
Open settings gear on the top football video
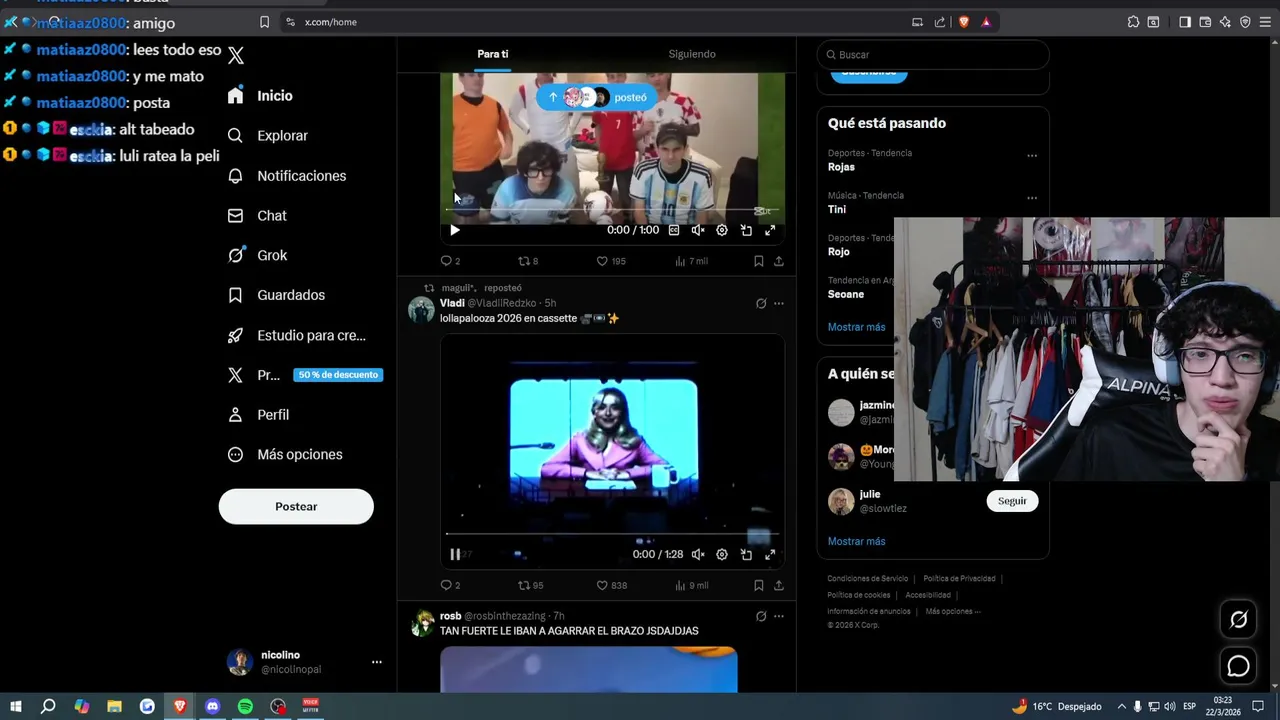(722, 230)
